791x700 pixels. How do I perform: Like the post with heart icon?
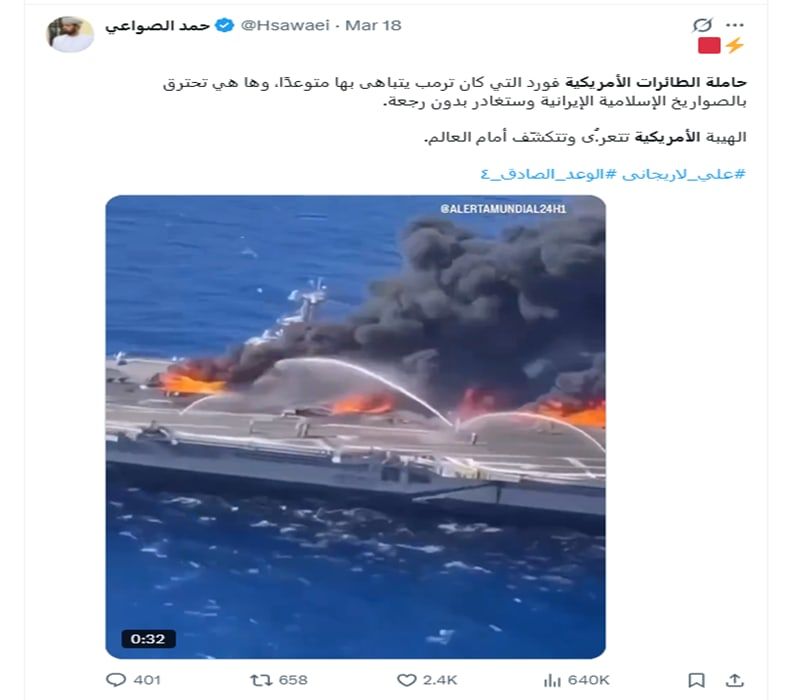pos(407,680)
